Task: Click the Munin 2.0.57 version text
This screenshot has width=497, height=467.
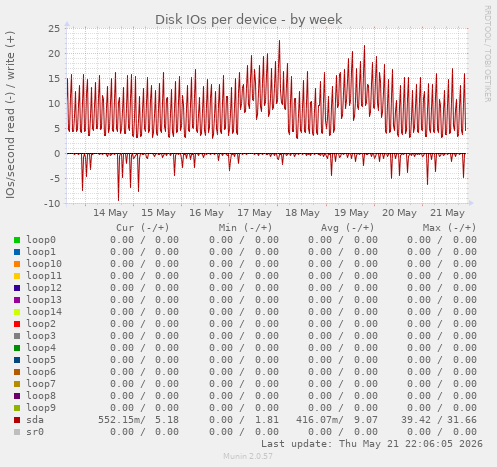Action: point(248,456)
